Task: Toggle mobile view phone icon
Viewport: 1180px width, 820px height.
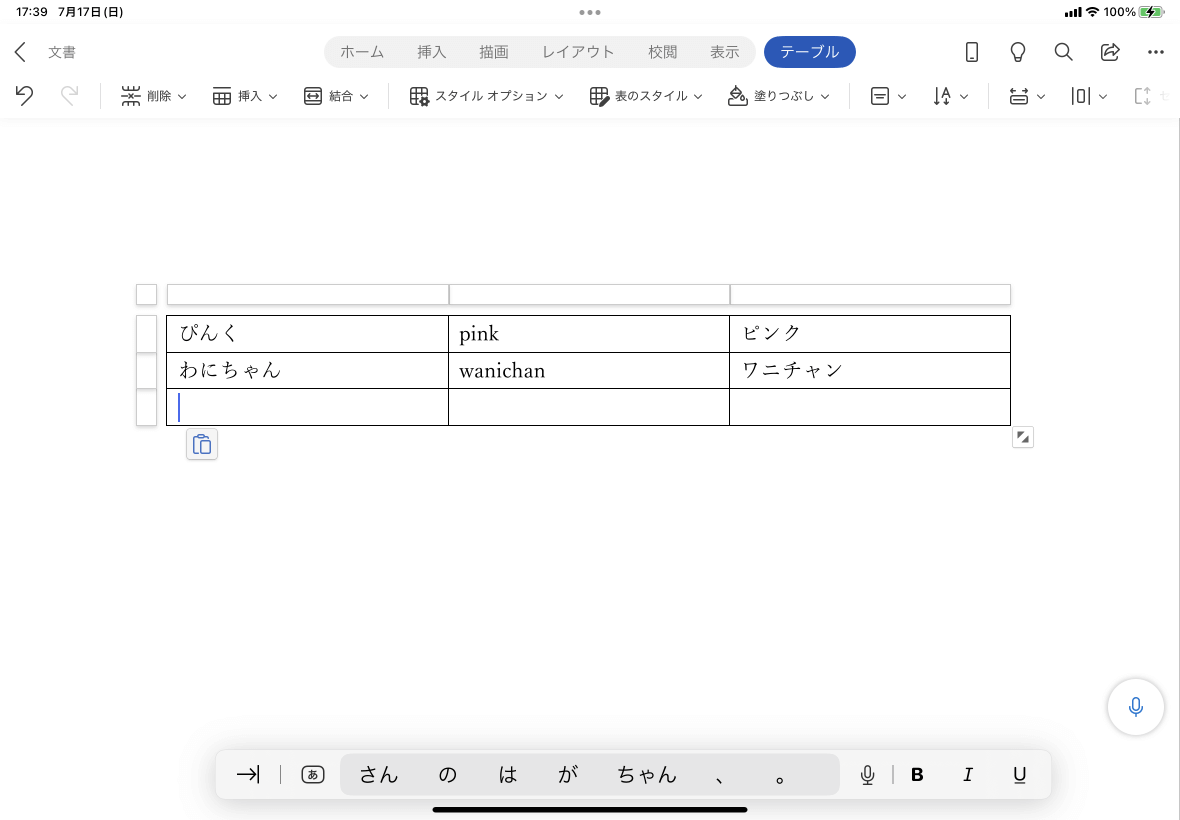Action: pos(972,52)
